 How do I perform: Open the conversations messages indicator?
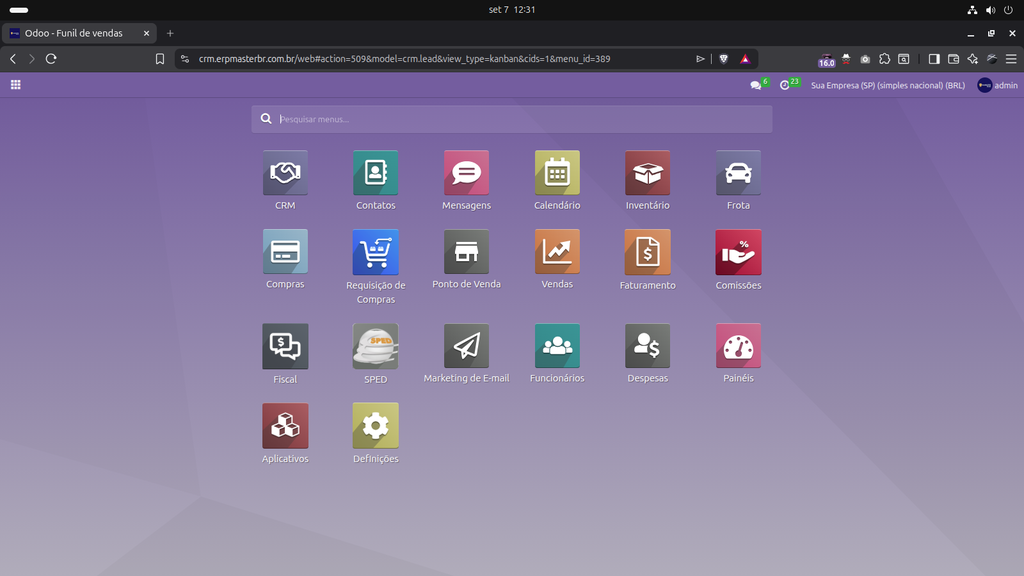coord(760,84)
